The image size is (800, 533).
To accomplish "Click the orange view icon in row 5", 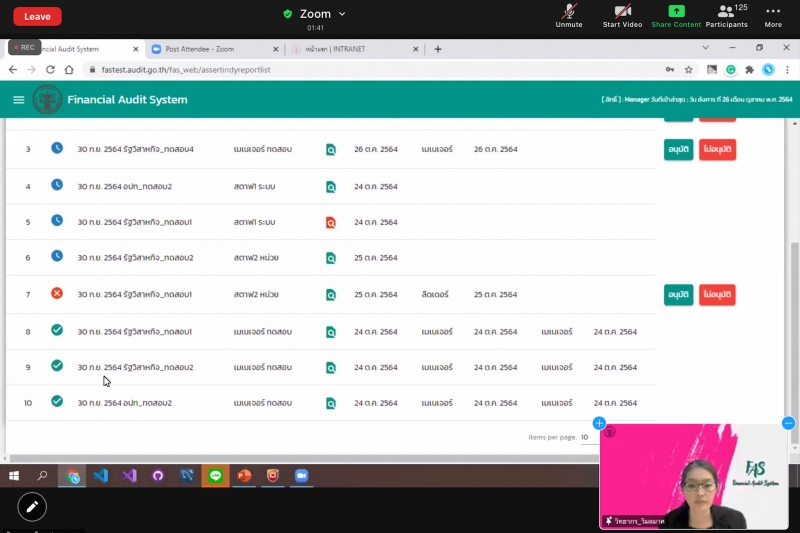I will (331, 222).
